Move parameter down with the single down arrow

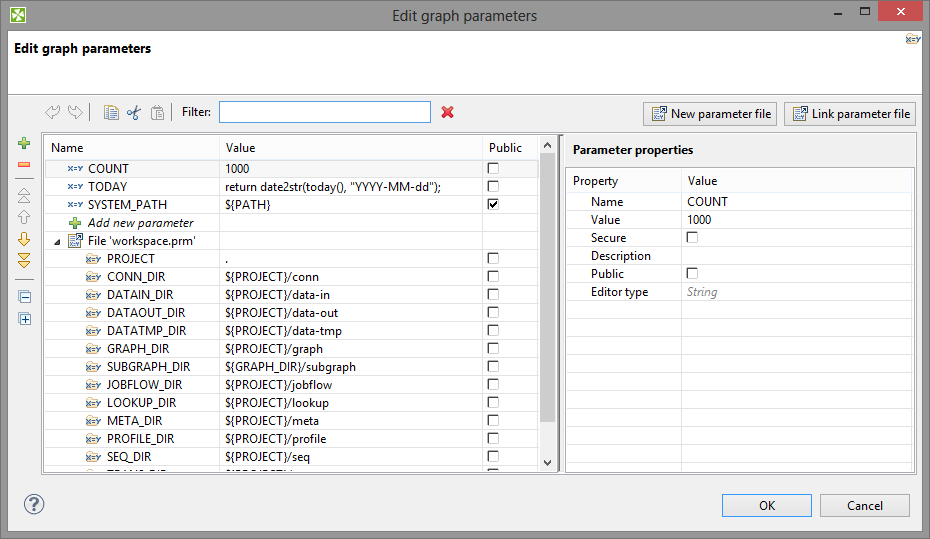pos(24,239)
